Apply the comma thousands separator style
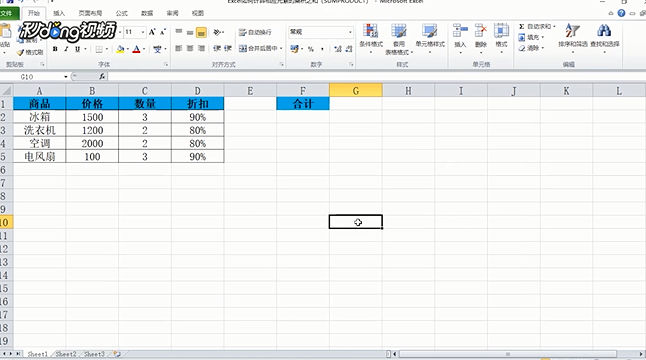 pyautogui.click(x=322, y=49)
